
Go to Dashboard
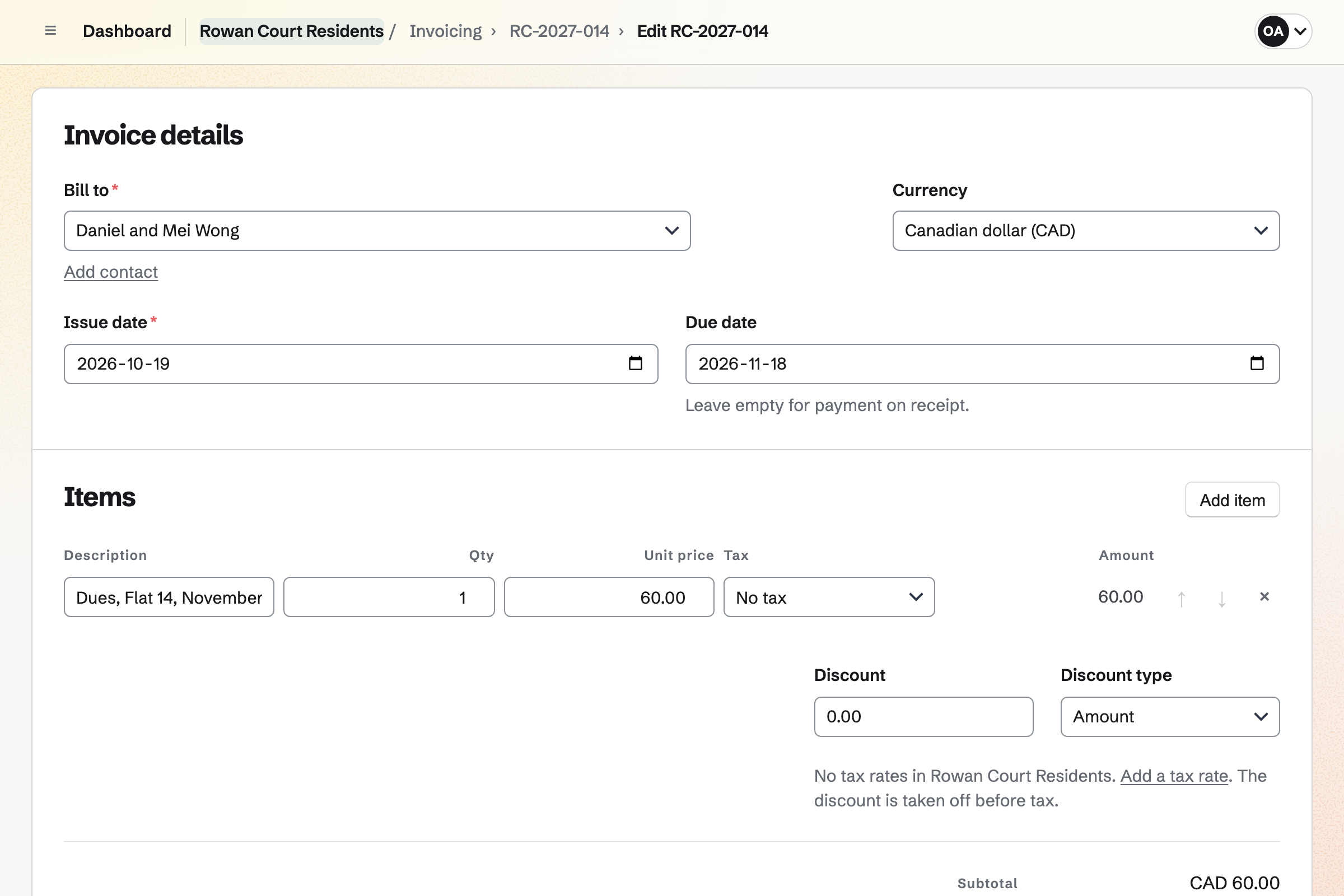coord(127,31)
